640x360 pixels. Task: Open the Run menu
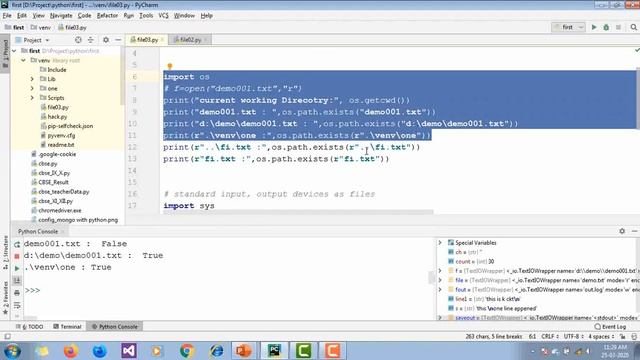click(129, 16)
